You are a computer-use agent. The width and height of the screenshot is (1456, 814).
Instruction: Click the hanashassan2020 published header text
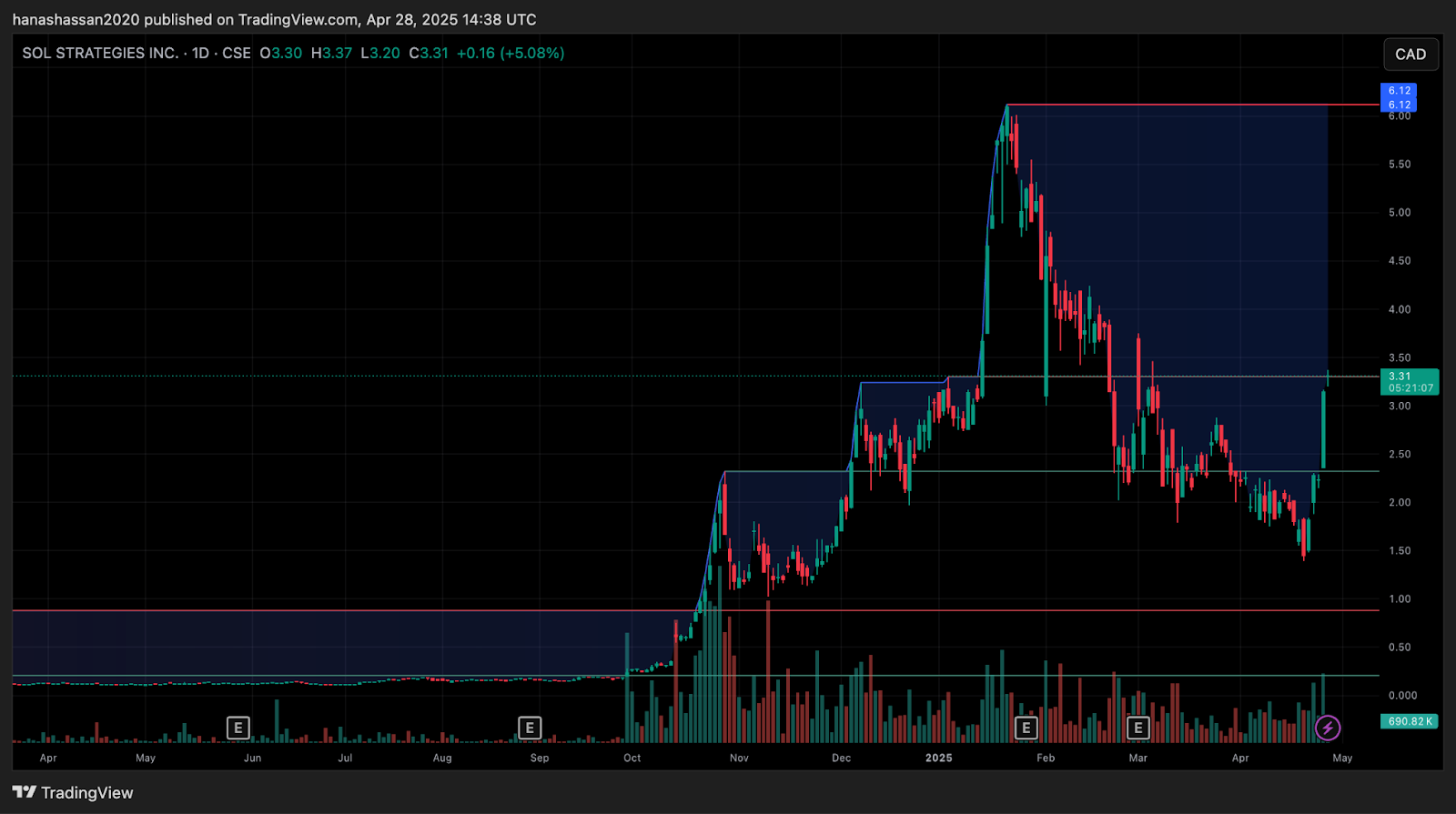click(x=275, y=19)
